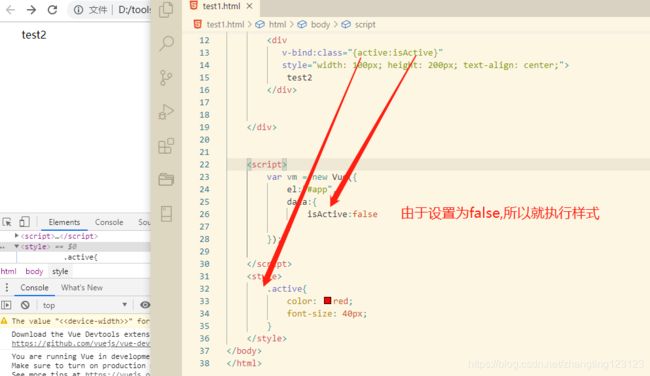
Task: Click test2 text in browser page
Action: (x=34, y=35)
